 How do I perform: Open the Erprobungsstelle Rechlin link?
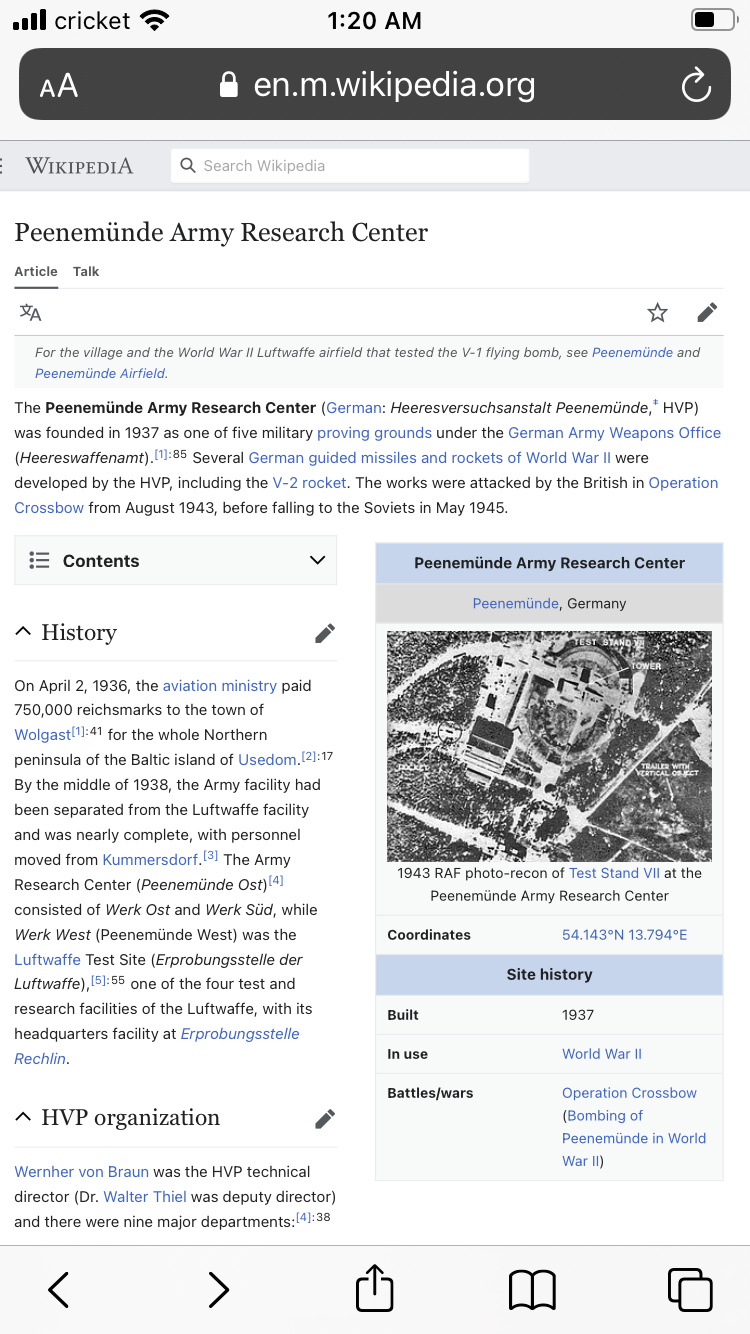coord(157,1046)
